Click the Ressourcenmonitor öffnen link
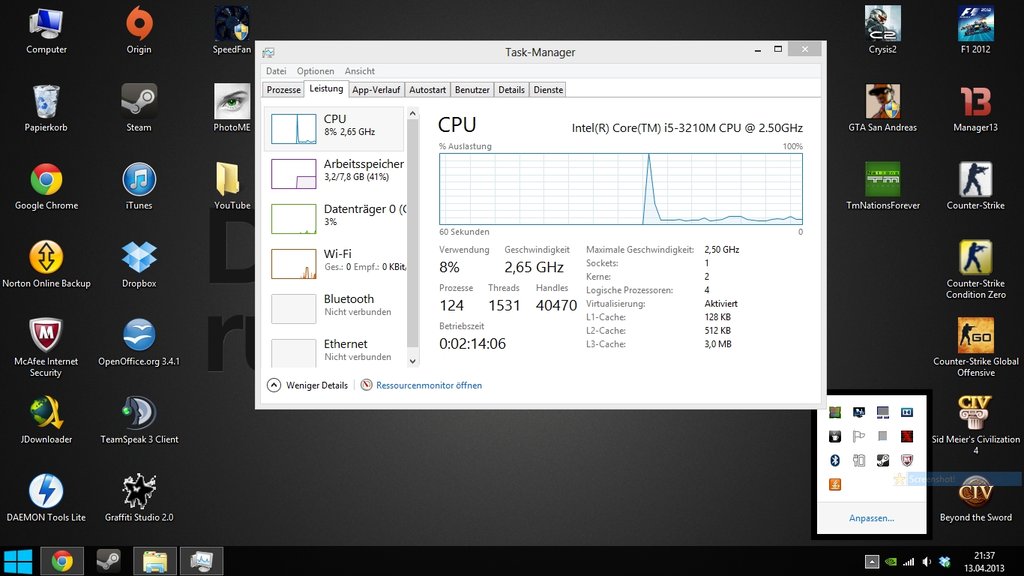This screenshot has height=576, width=1024. tap(428, 385)
